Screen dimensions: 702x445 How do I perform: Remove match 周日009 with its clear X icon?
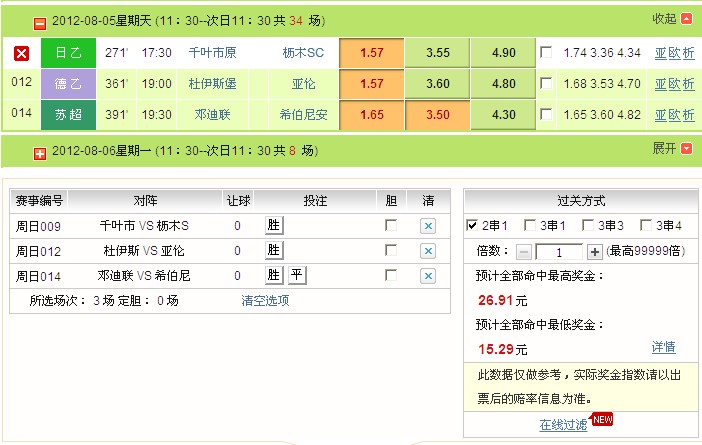coord(428,226)
